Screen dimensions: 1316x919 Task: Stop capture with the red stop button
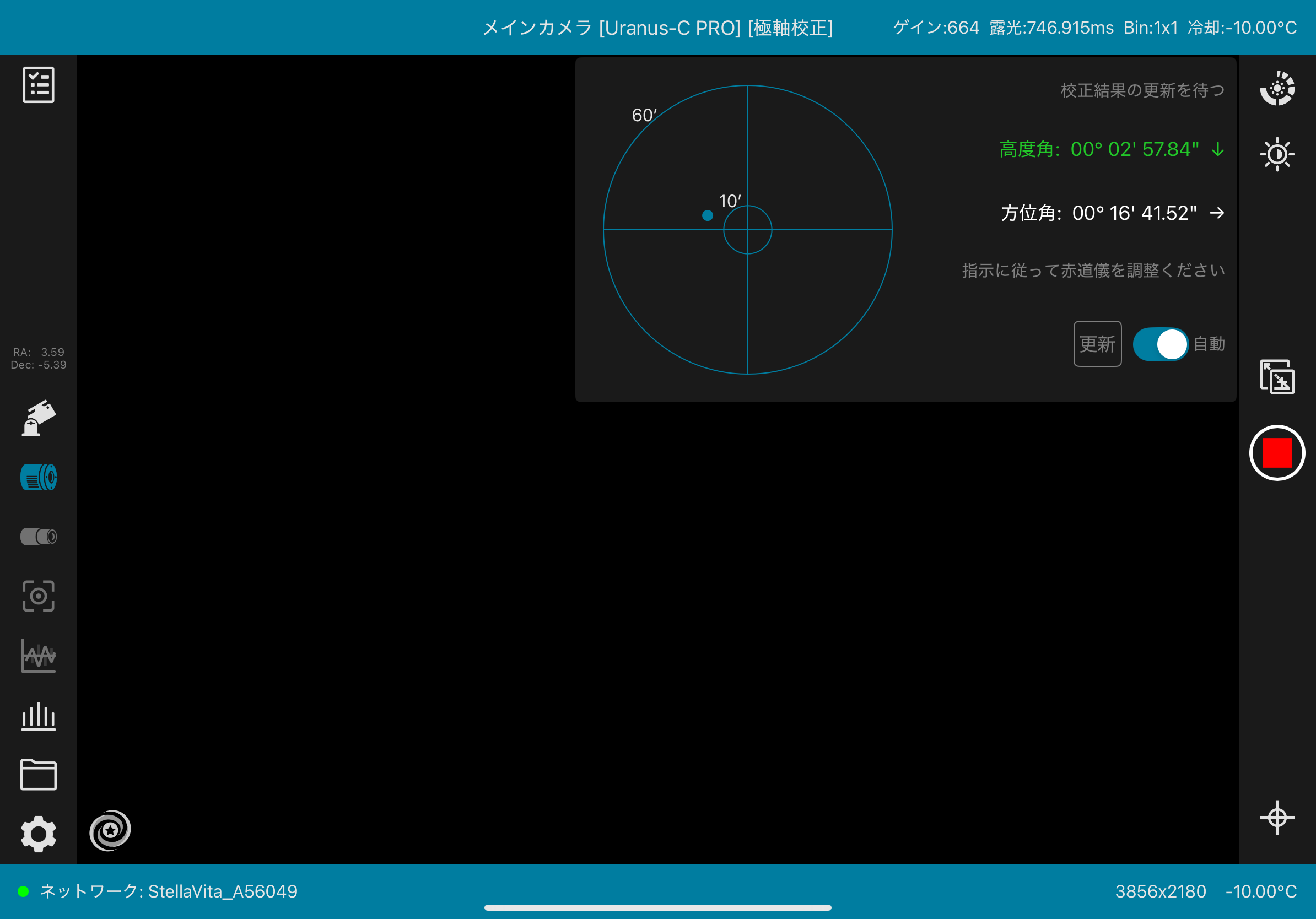click(1277, 453)
